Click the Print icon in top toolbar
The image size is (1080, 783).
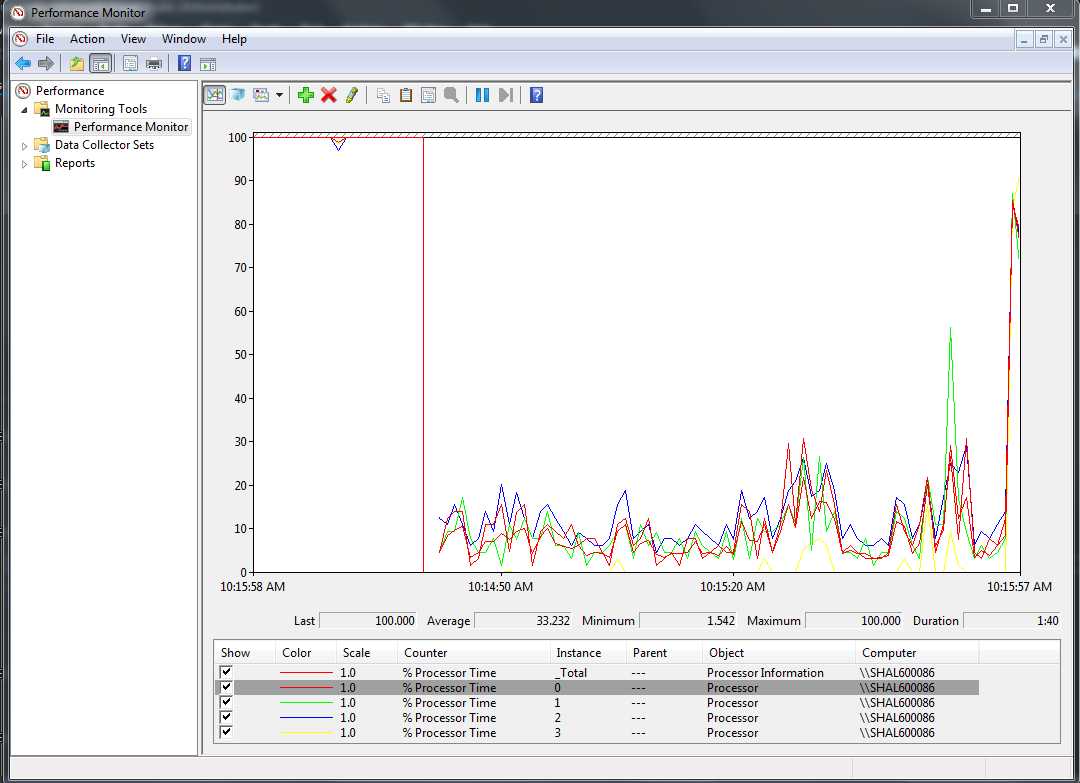coord(154,64)
